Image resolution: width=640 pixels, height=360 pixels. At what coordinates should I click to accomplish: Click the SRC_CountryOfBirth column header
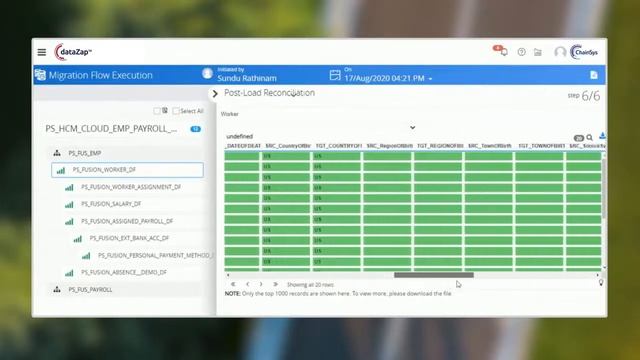pos(288,146)
